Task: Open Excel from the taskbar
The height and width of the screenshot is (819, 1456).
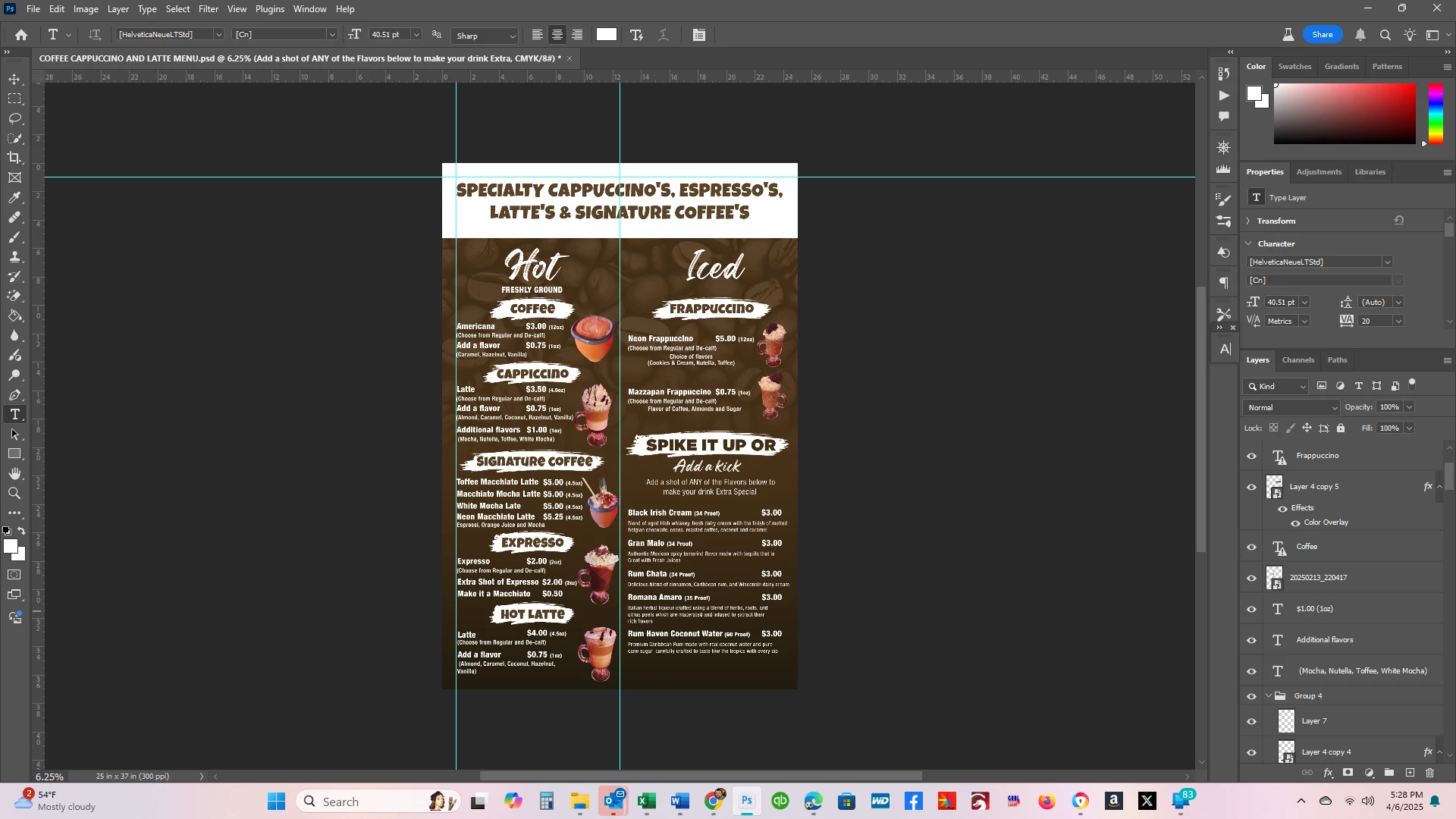Action: pos(647,802)
